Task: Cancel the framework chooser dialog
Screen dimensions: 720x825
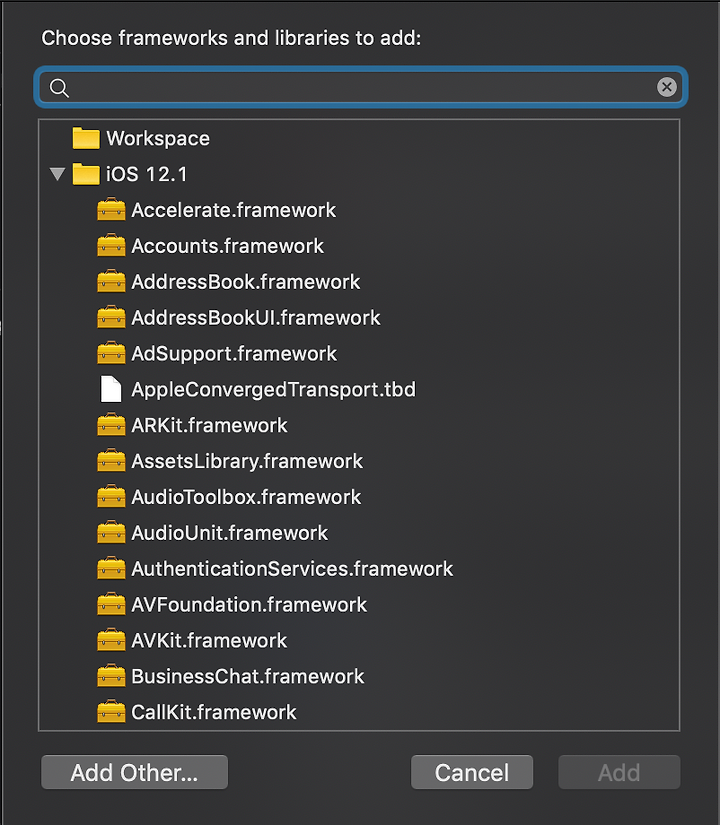Action: pos(472,772)
